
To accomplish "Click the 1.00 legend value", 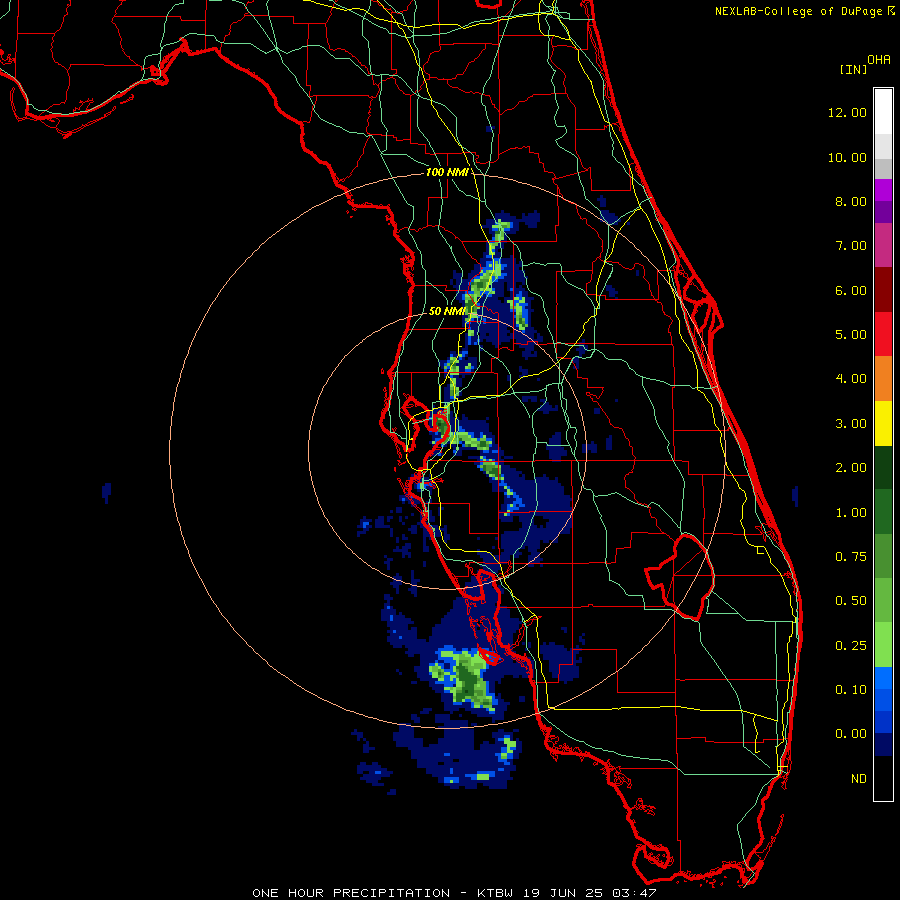I will (x=851, y=513).
